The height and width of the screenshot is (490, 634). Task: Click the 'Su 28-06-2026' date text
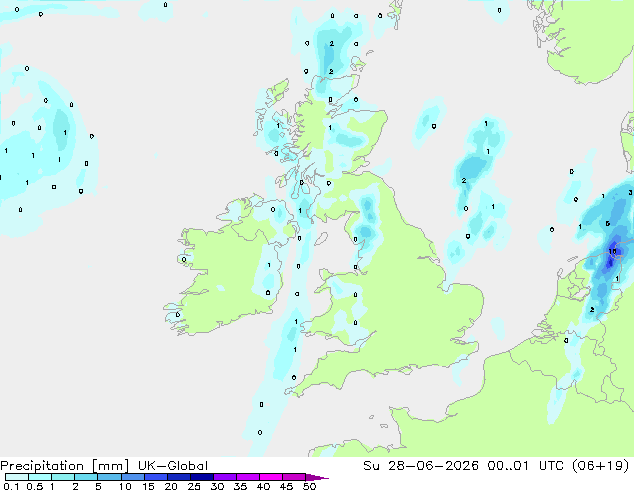click(421, 466)
